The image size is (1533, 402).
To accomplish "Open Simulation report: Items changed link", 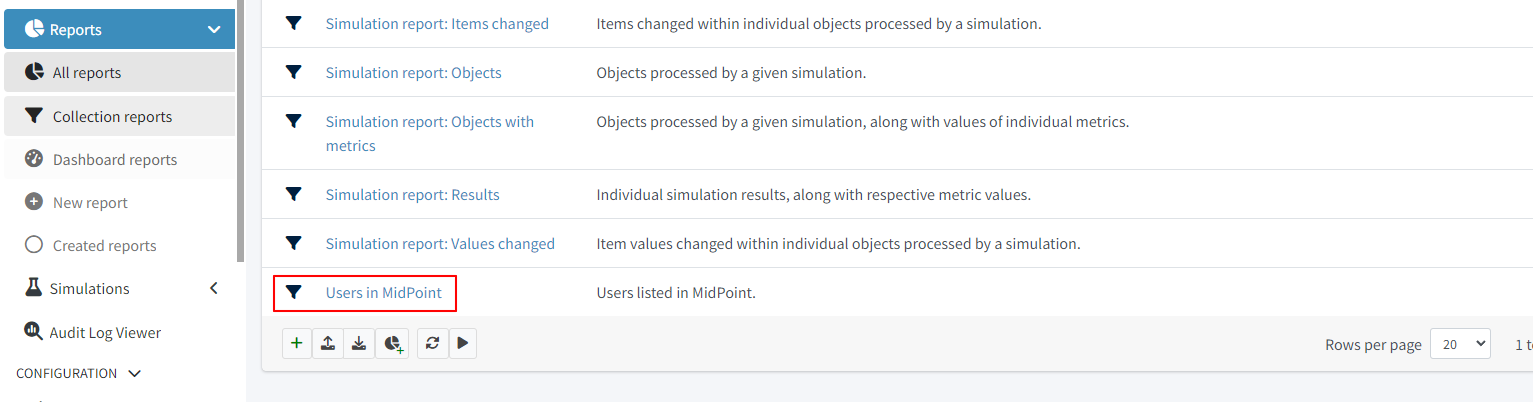I will (437, 23).
